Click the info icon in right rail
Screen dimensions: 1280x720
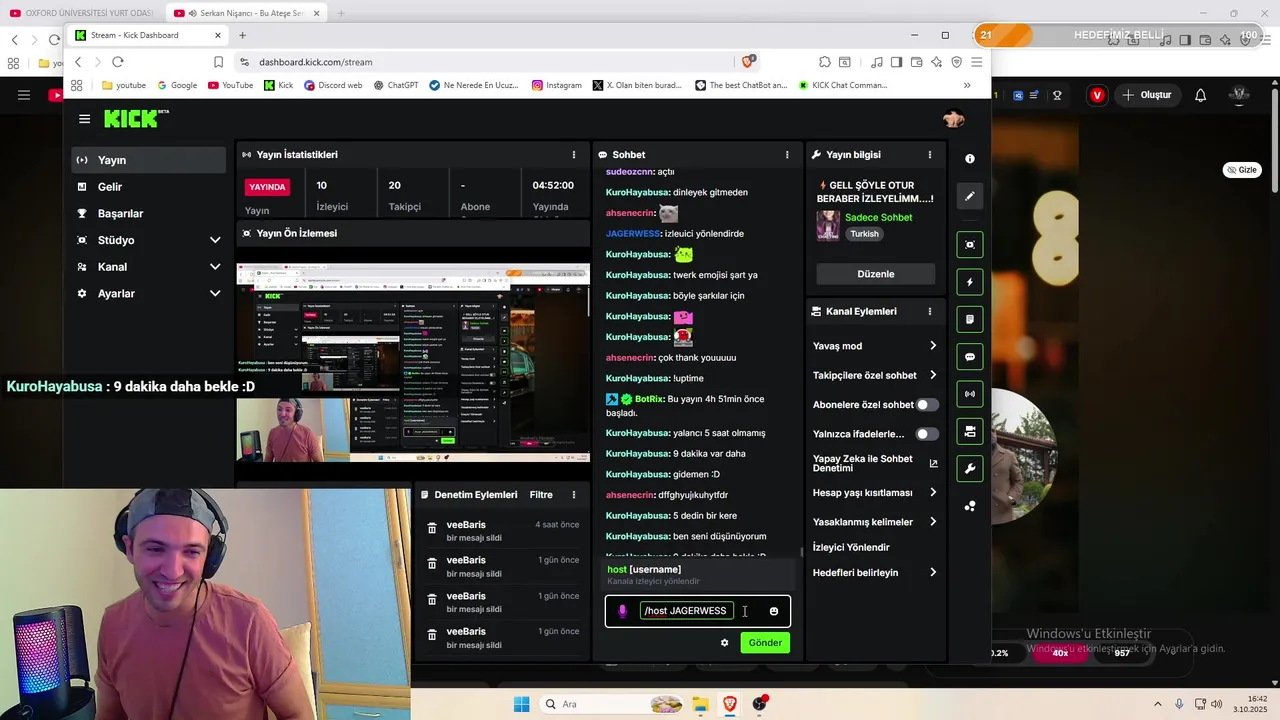pyautogui.click(x=969, y=159)
